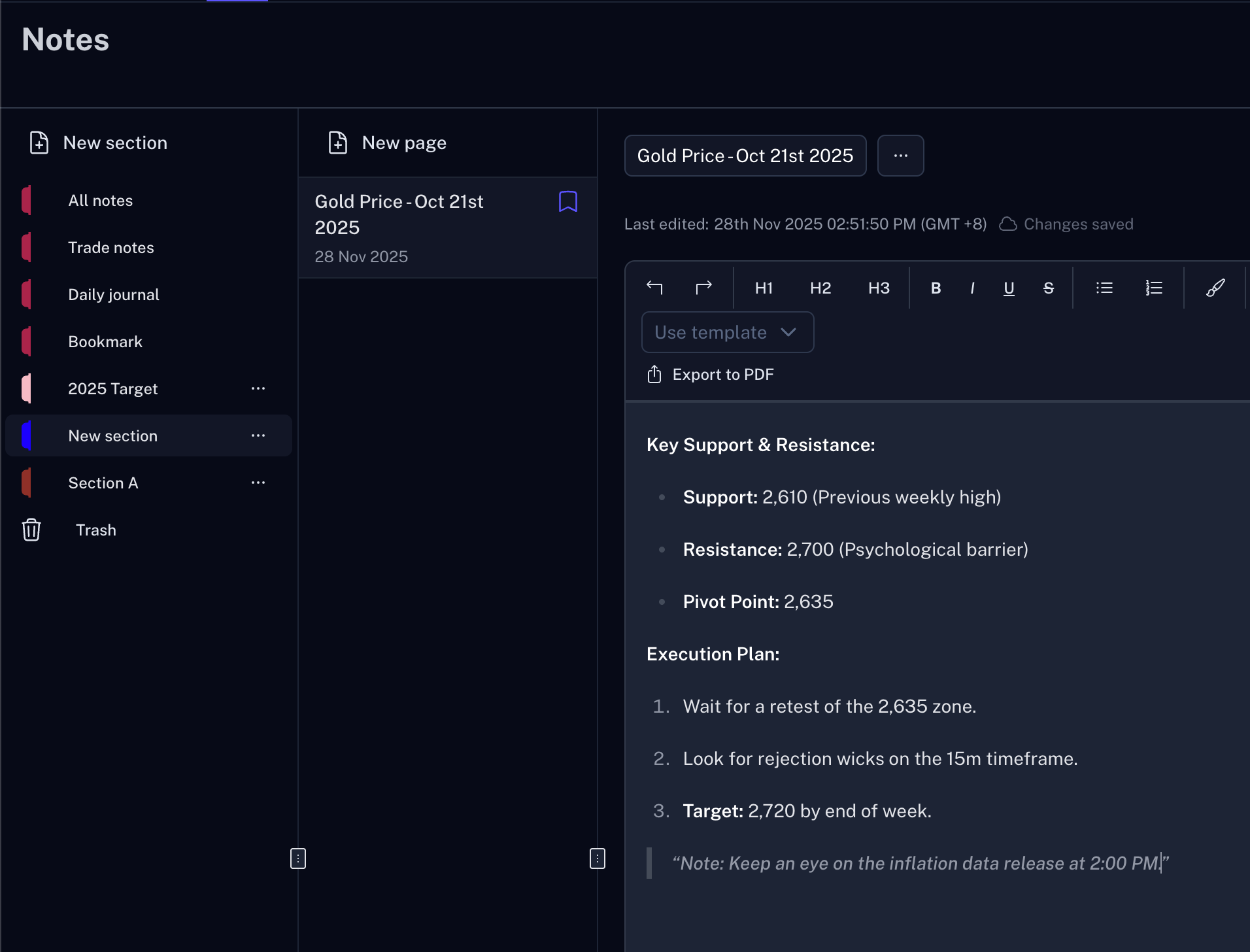Toggle strikethrough formatting
Screen dimensions: 1250x952
tap(1048, 288)
